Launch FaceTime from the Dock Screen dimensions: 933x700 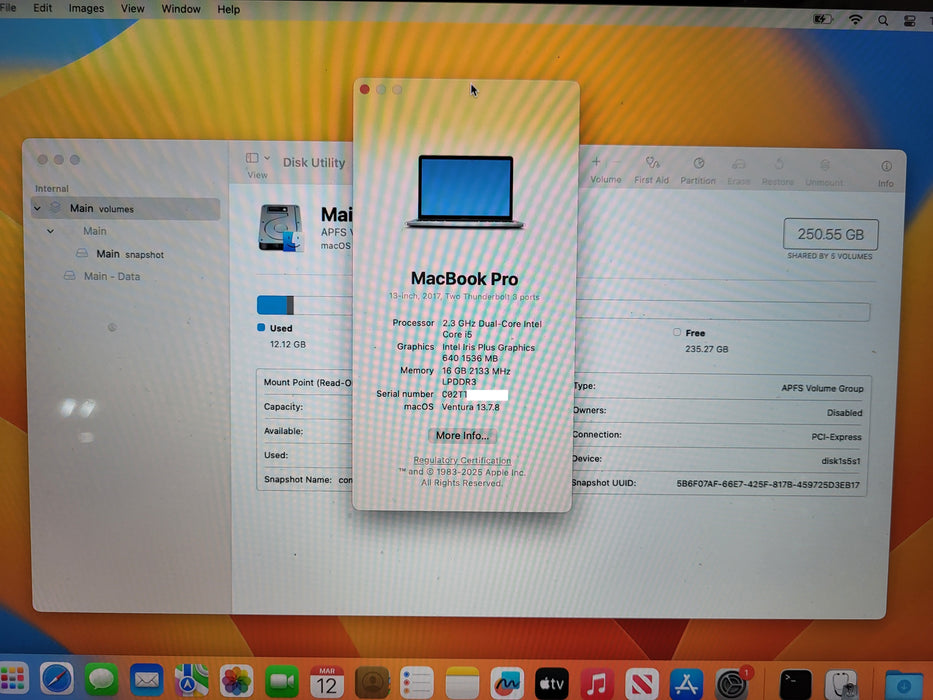point(281,681)
